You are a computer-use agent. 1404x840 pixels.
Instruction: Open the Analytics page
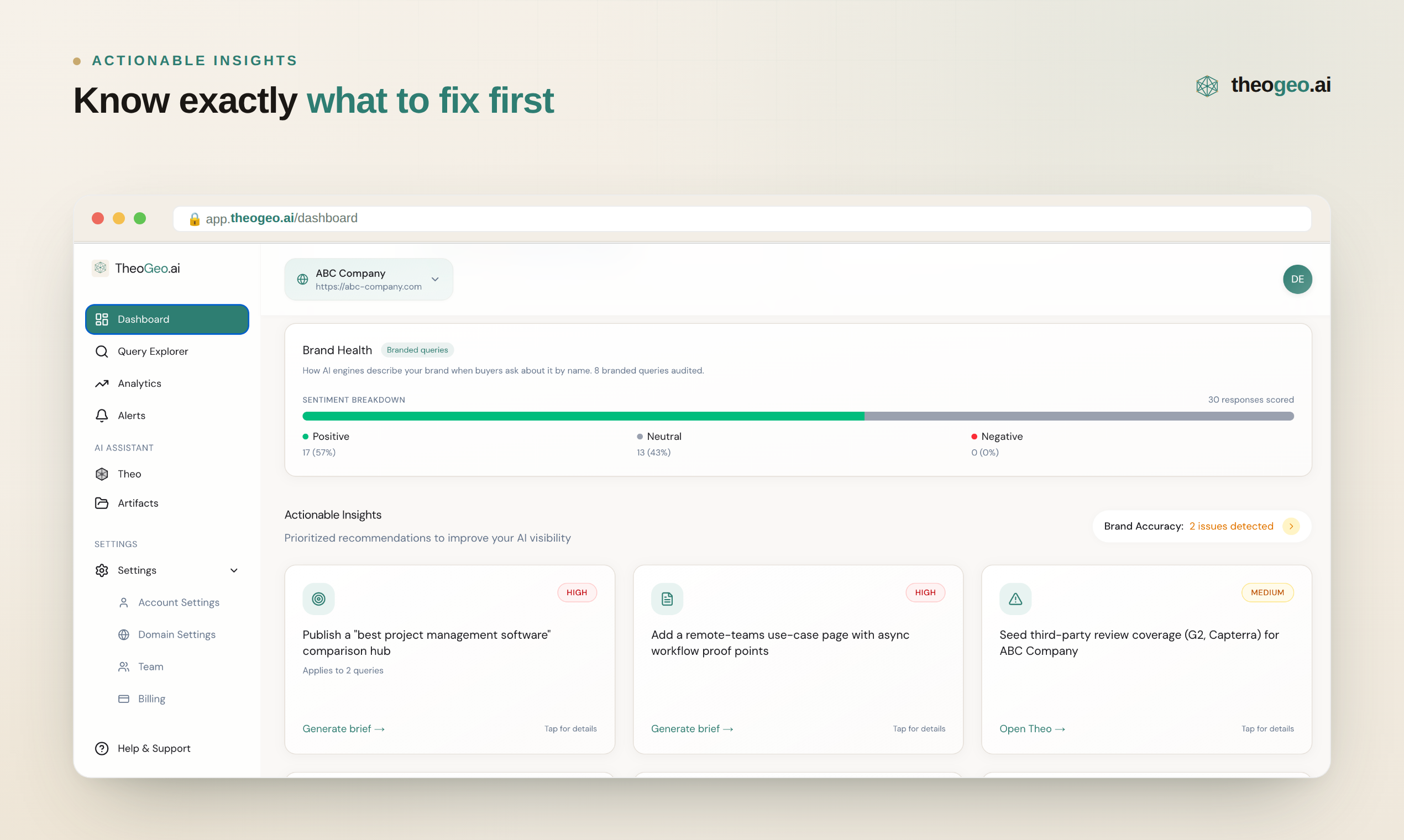coord(167,384)
